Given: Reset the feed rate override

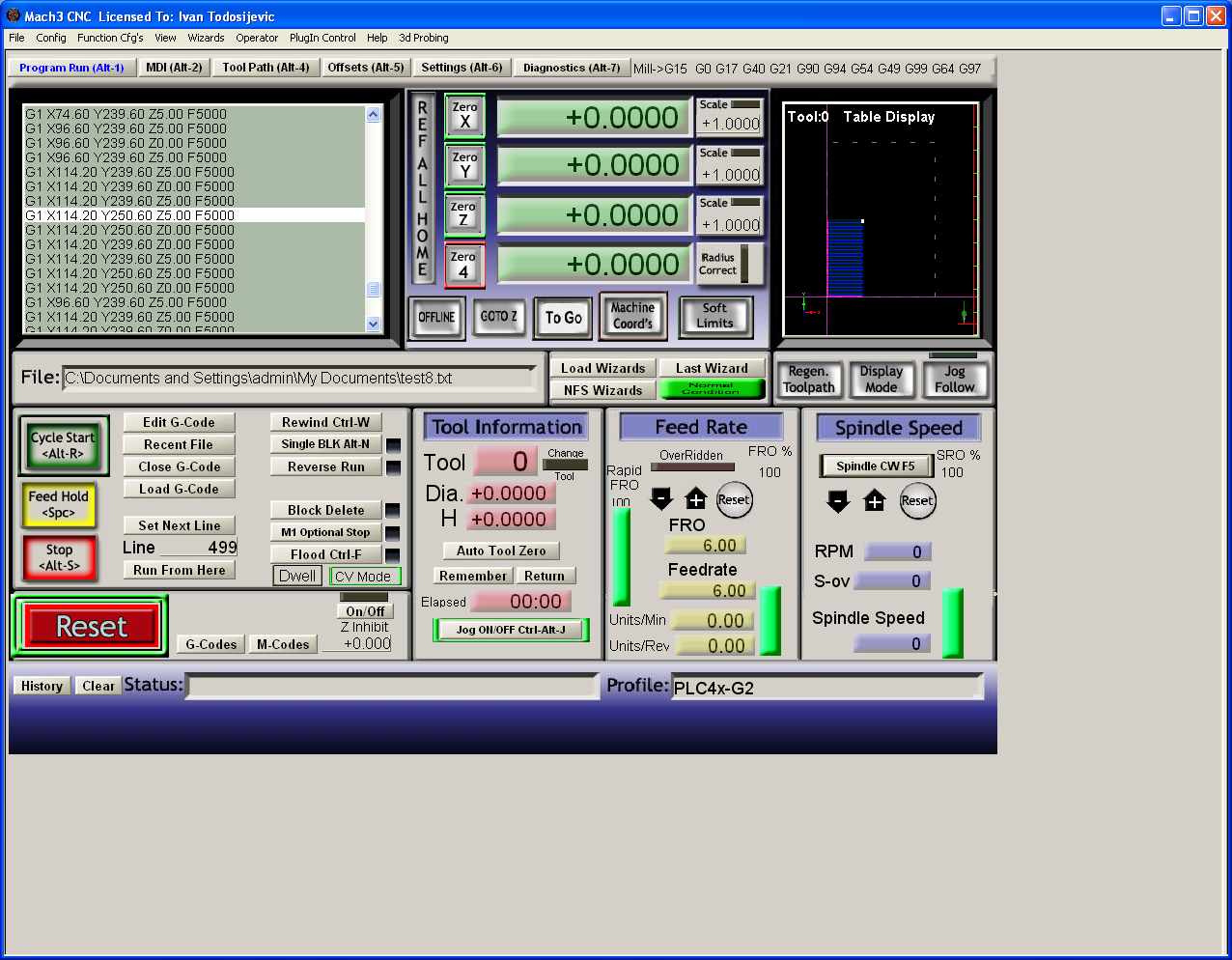Looking at the screenshot, I should pos(734,499).
